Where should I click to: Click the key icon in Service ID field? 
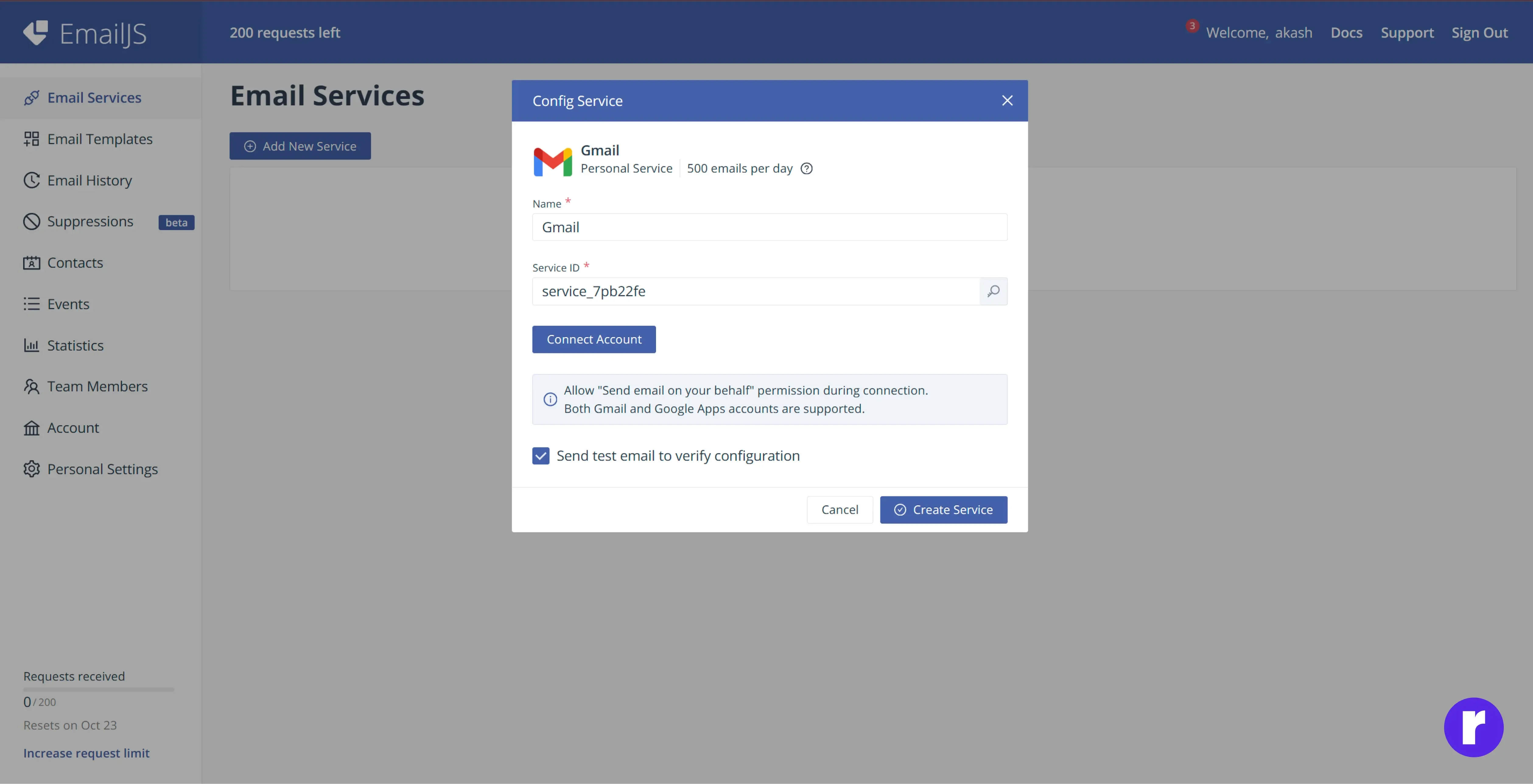click(993, 292)
